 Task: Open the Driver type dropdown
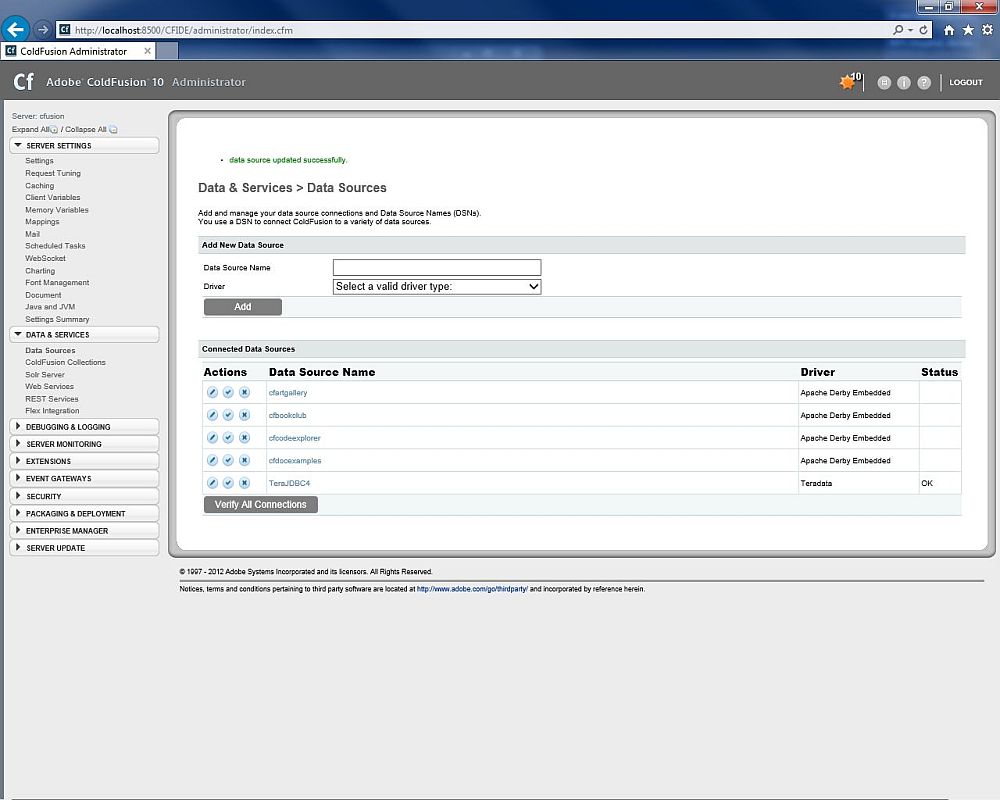pos(437,286)
